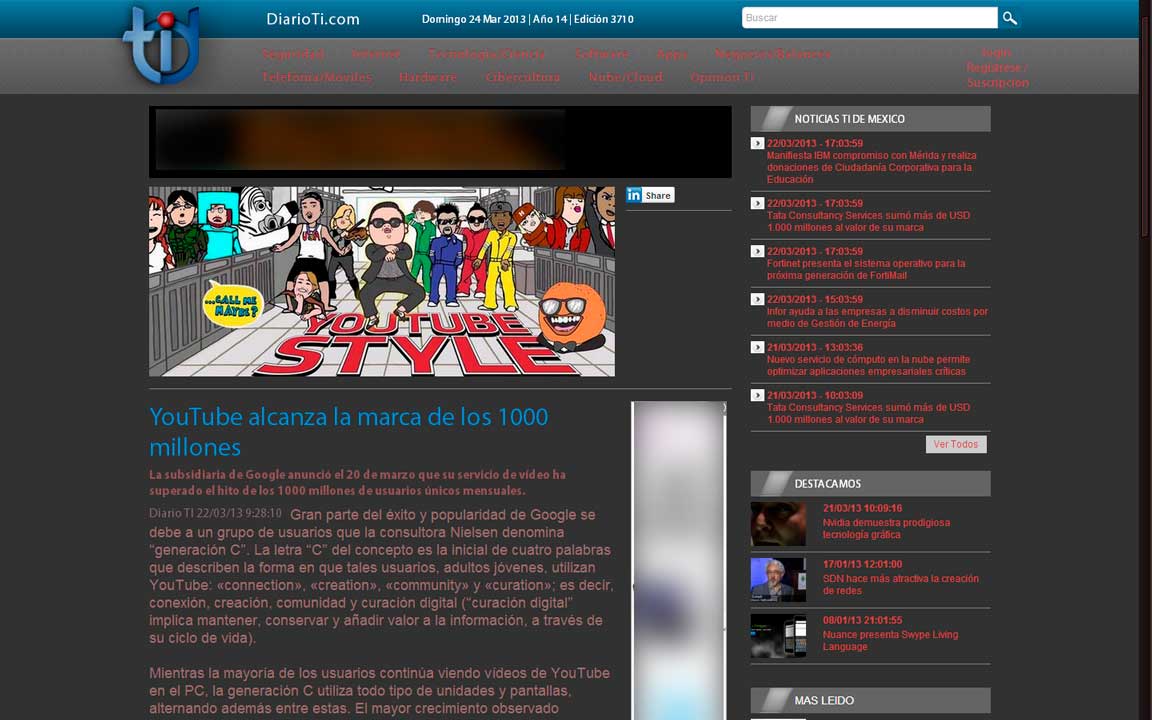This screenshot has width=1152, height=720.
Task: Open the Internet menu section
Action: pyautogui.click(x=375, y=54)
